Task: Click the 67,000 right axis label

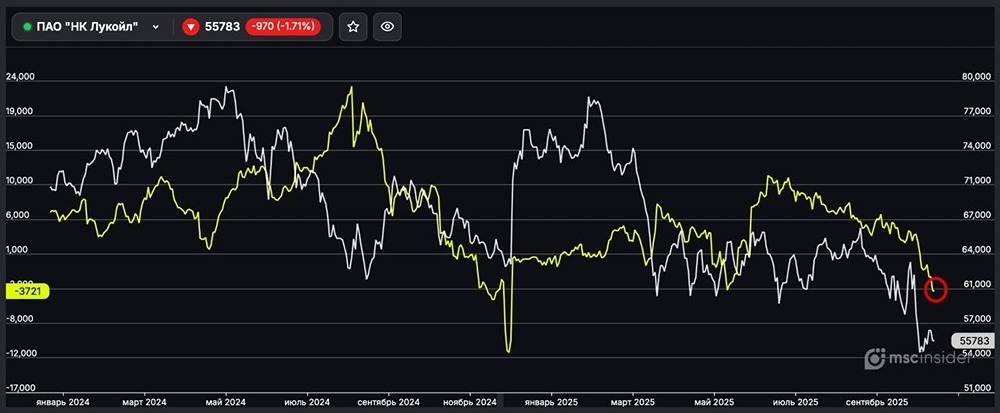Action: (976, 215)
